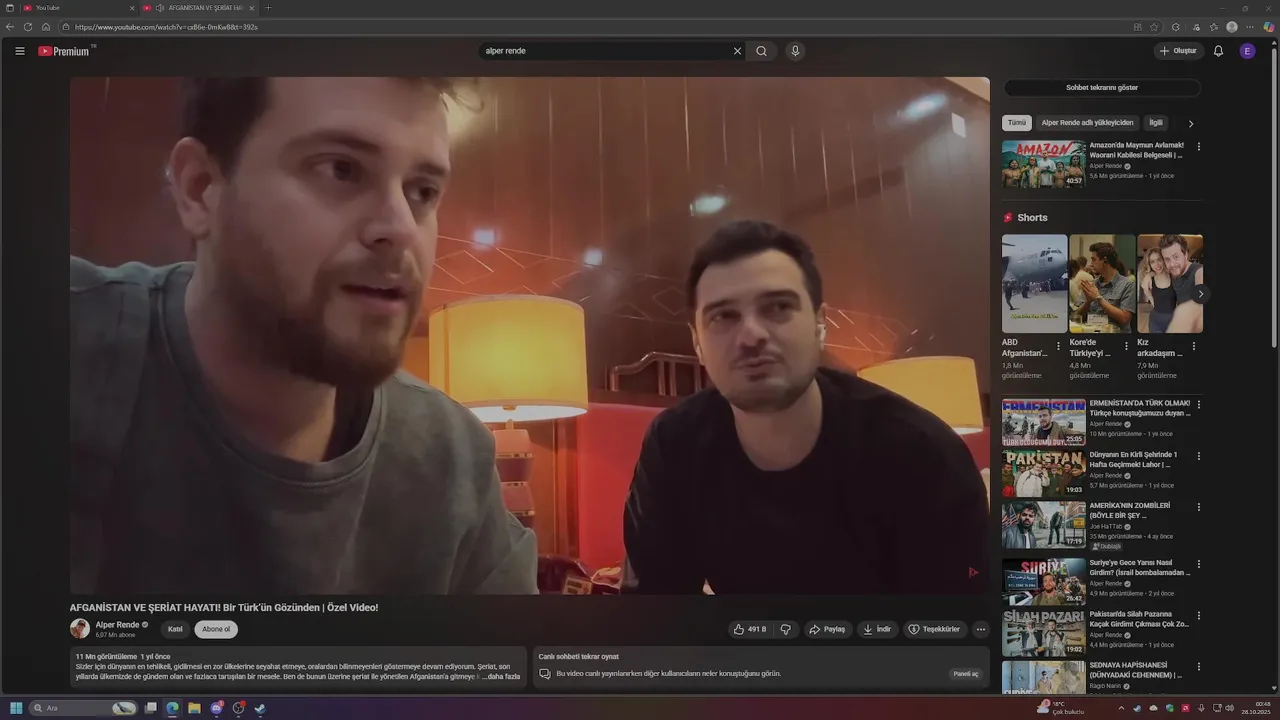The width and height of the screenshot is (1280, 720).
Task: Select the Tümü filter chip
Action: click(x=1017, y=123)
